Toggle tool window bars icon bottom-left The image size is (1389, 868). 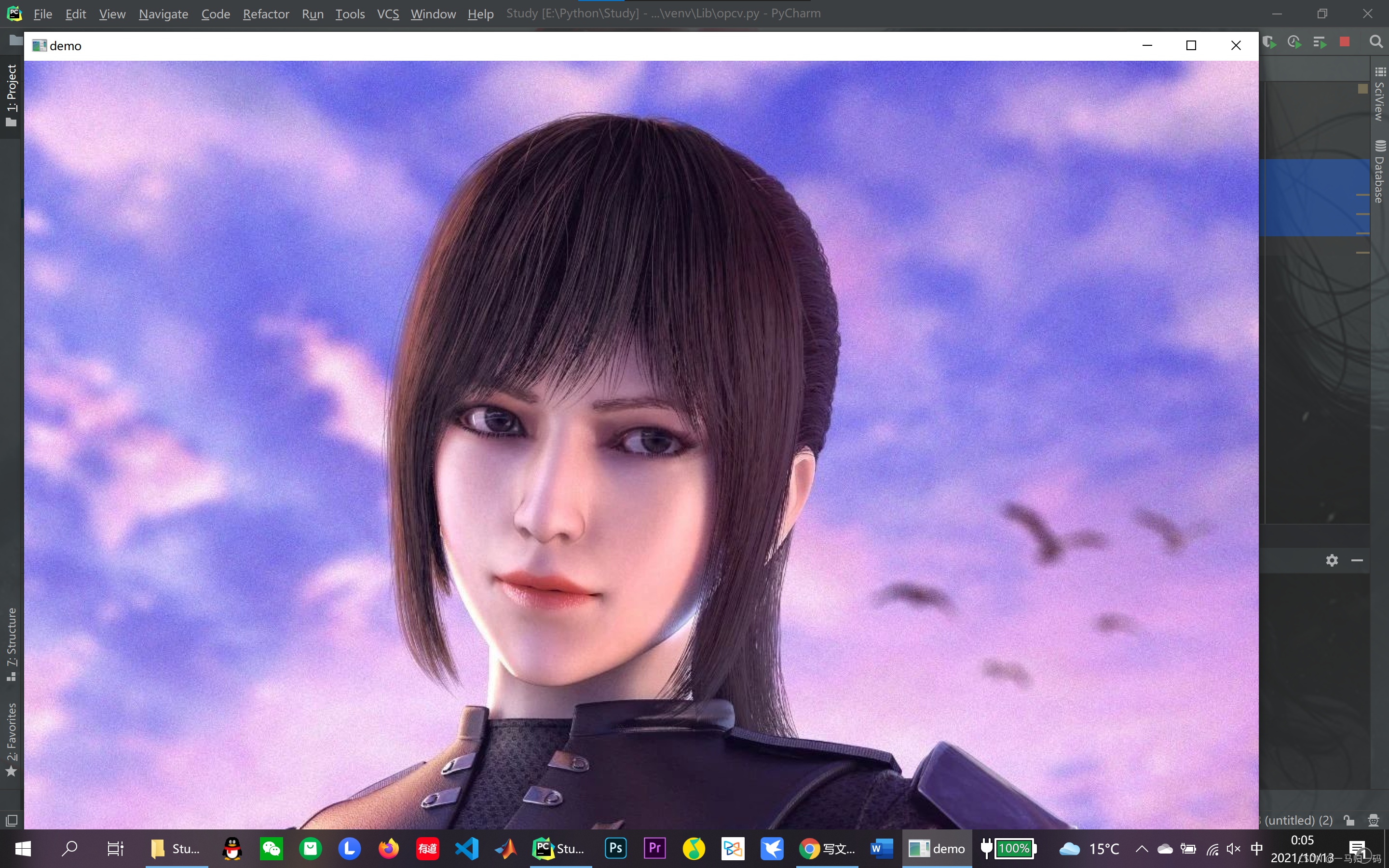[12, 820]
